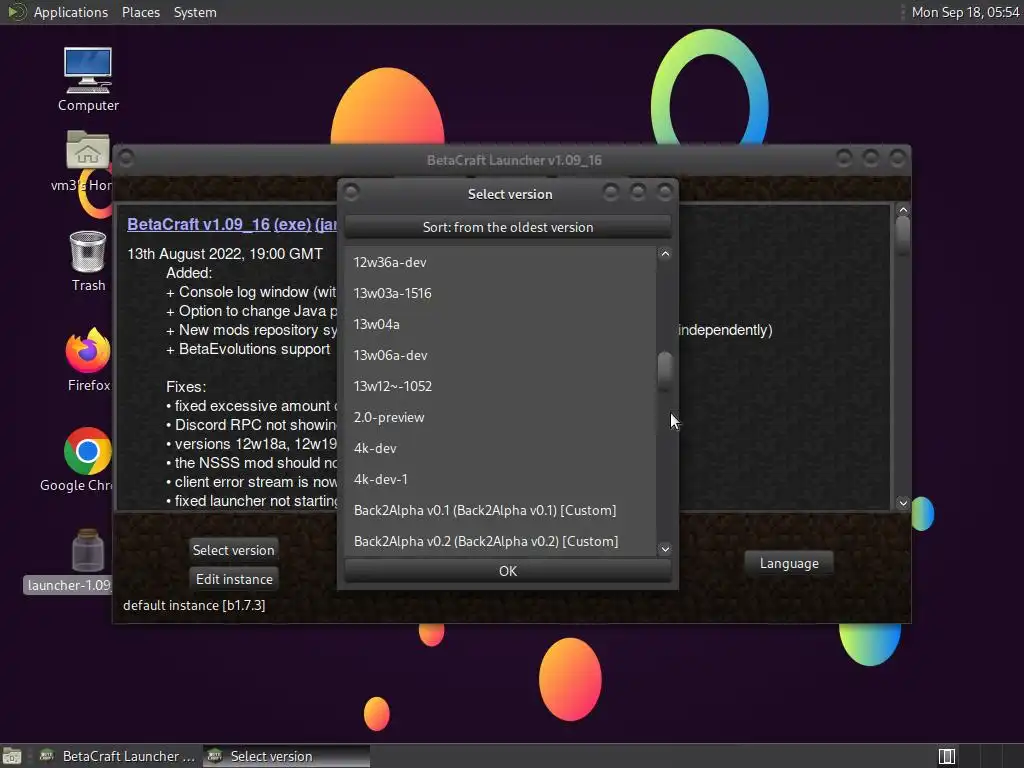Viewport: 1024px width, 768px height.
Task: Open the Language button
Action: (x=789, y=563)
